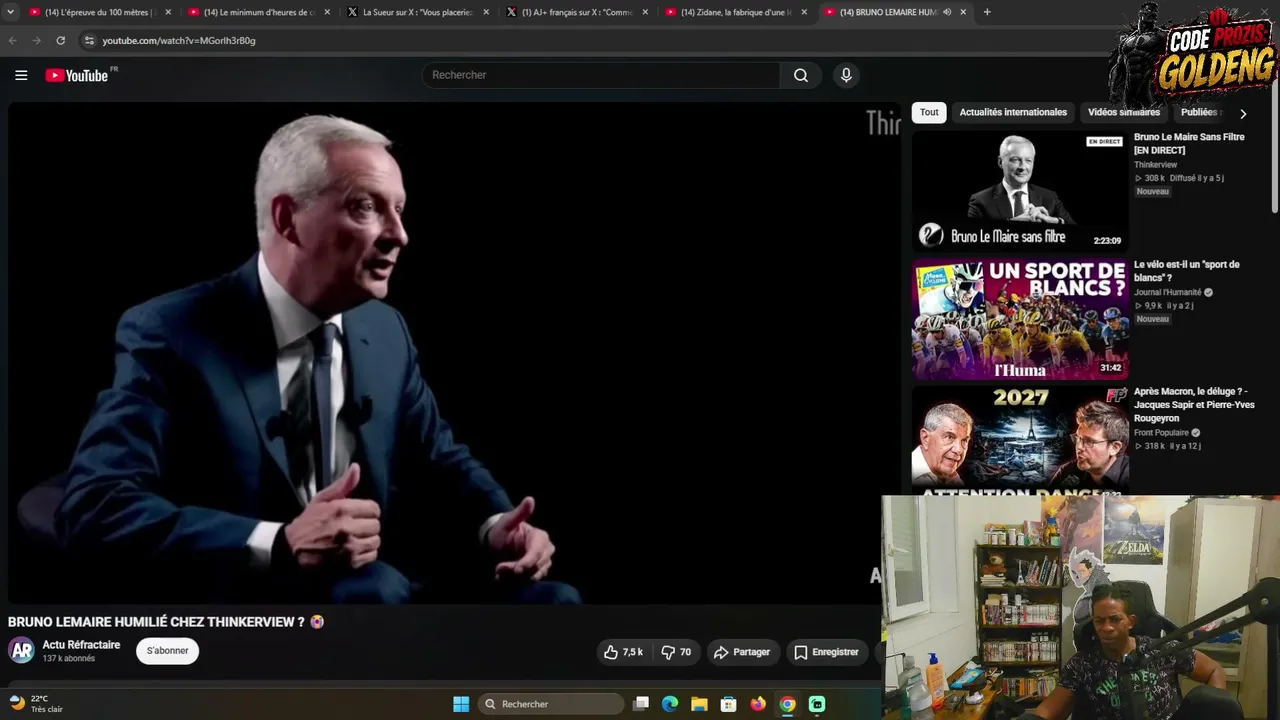Open the Windows Start menu
This screenshot has height=720, width=1280.
[461, 704]
